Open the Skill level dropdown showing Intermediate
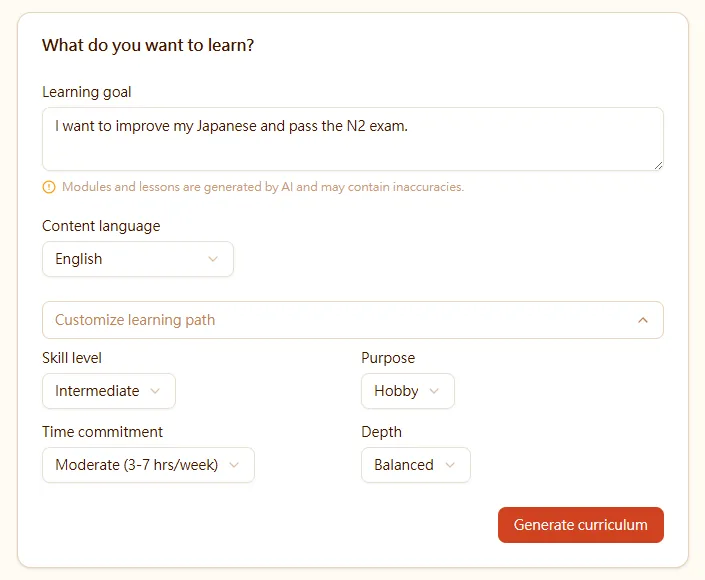 (x=108, y=391)
